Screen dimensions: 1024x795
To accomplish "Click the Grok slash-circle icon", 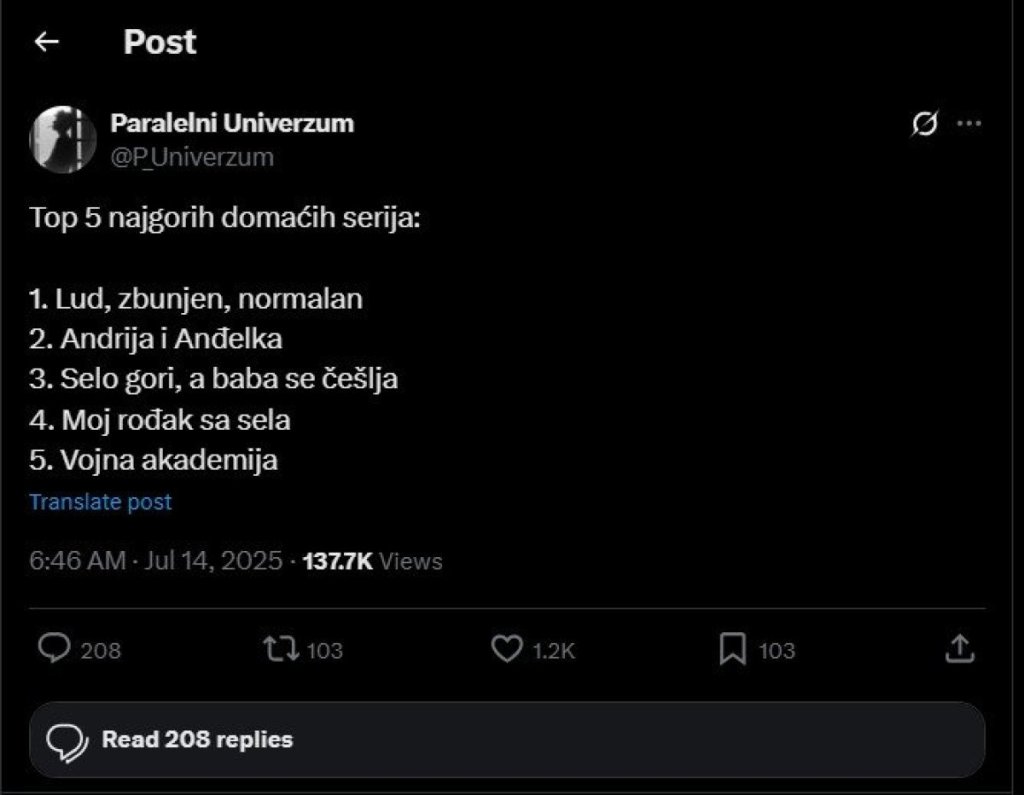I will 925,124.
